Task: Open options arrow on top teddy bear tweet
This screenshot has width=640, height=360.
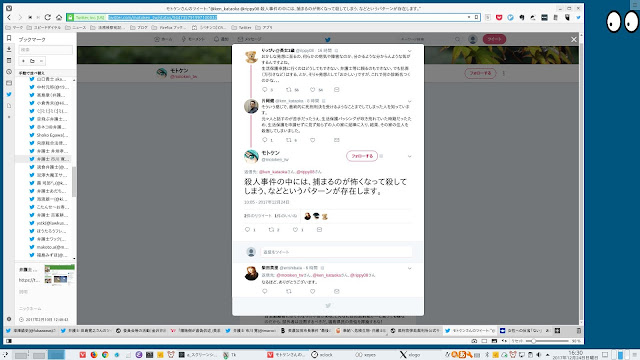Action: (x=409, y=51)
